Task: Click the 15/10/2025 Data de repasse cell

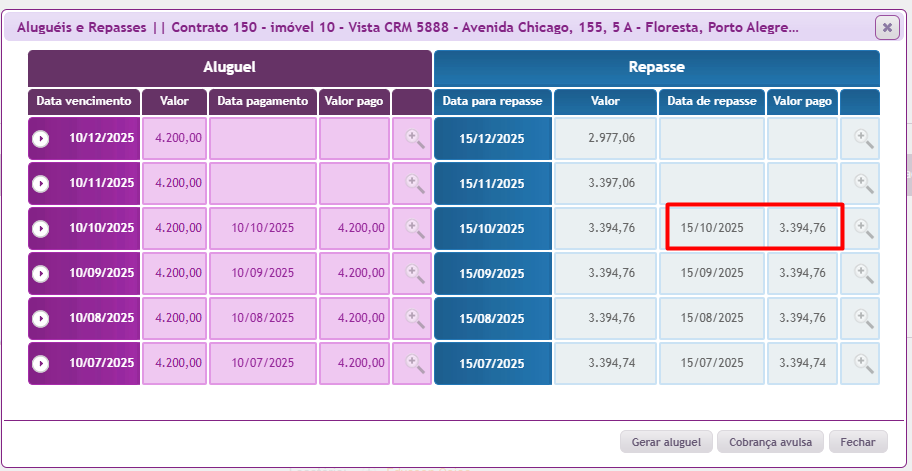Action: [x=712, y=228]
